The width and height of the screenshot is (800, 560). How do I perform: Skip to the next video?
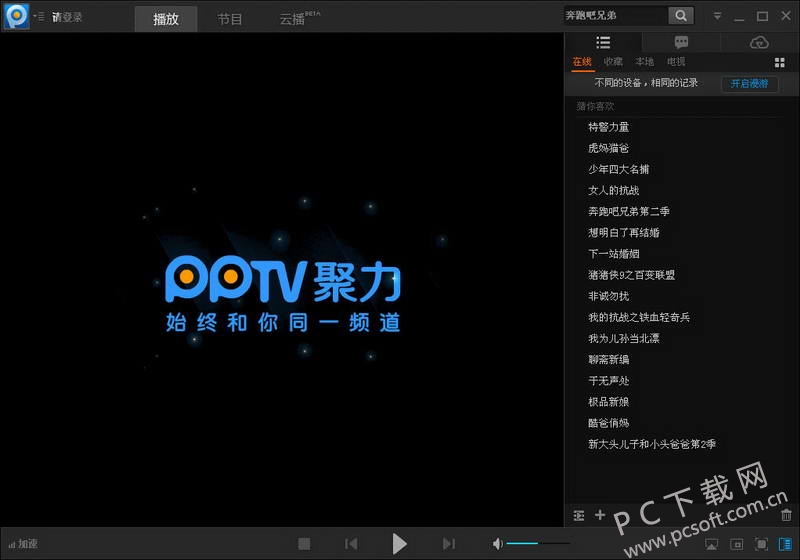pos(448,544)
